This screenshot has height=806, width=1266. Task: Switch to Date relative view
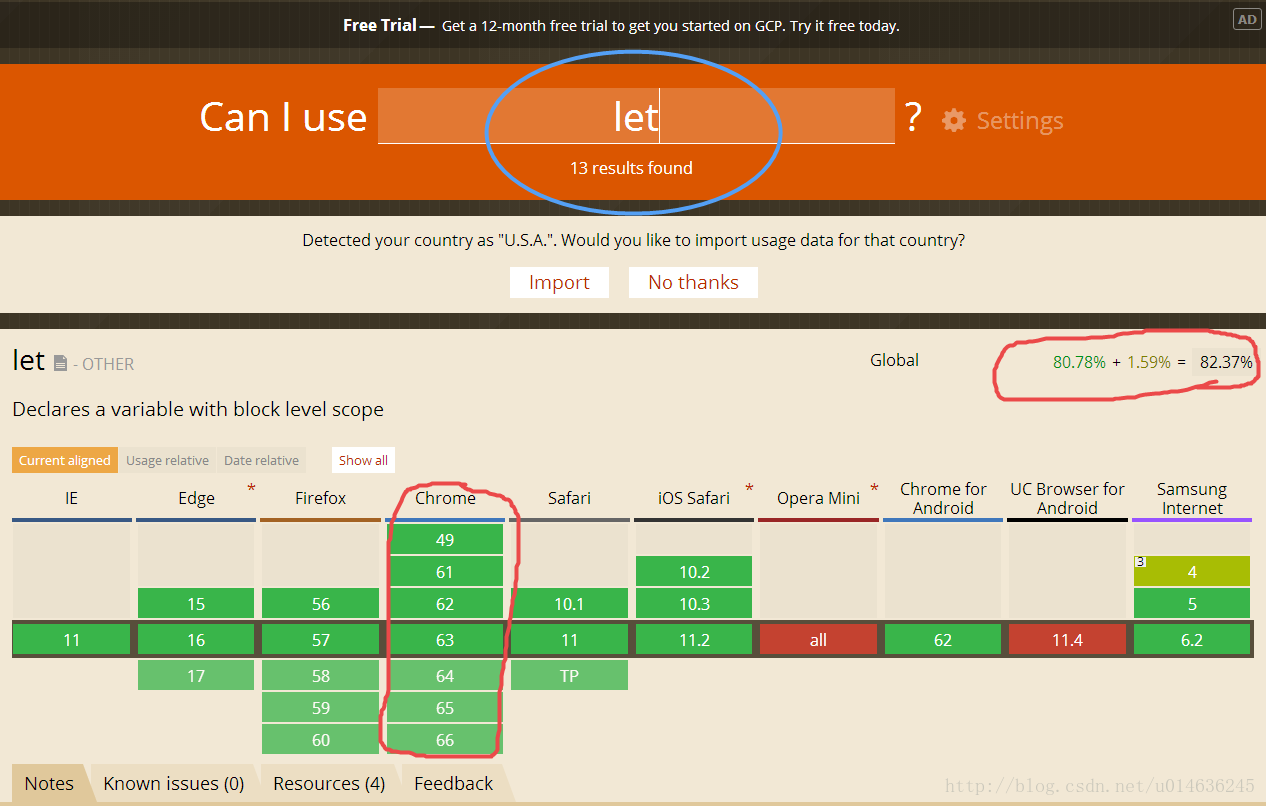tap(261, 460)
